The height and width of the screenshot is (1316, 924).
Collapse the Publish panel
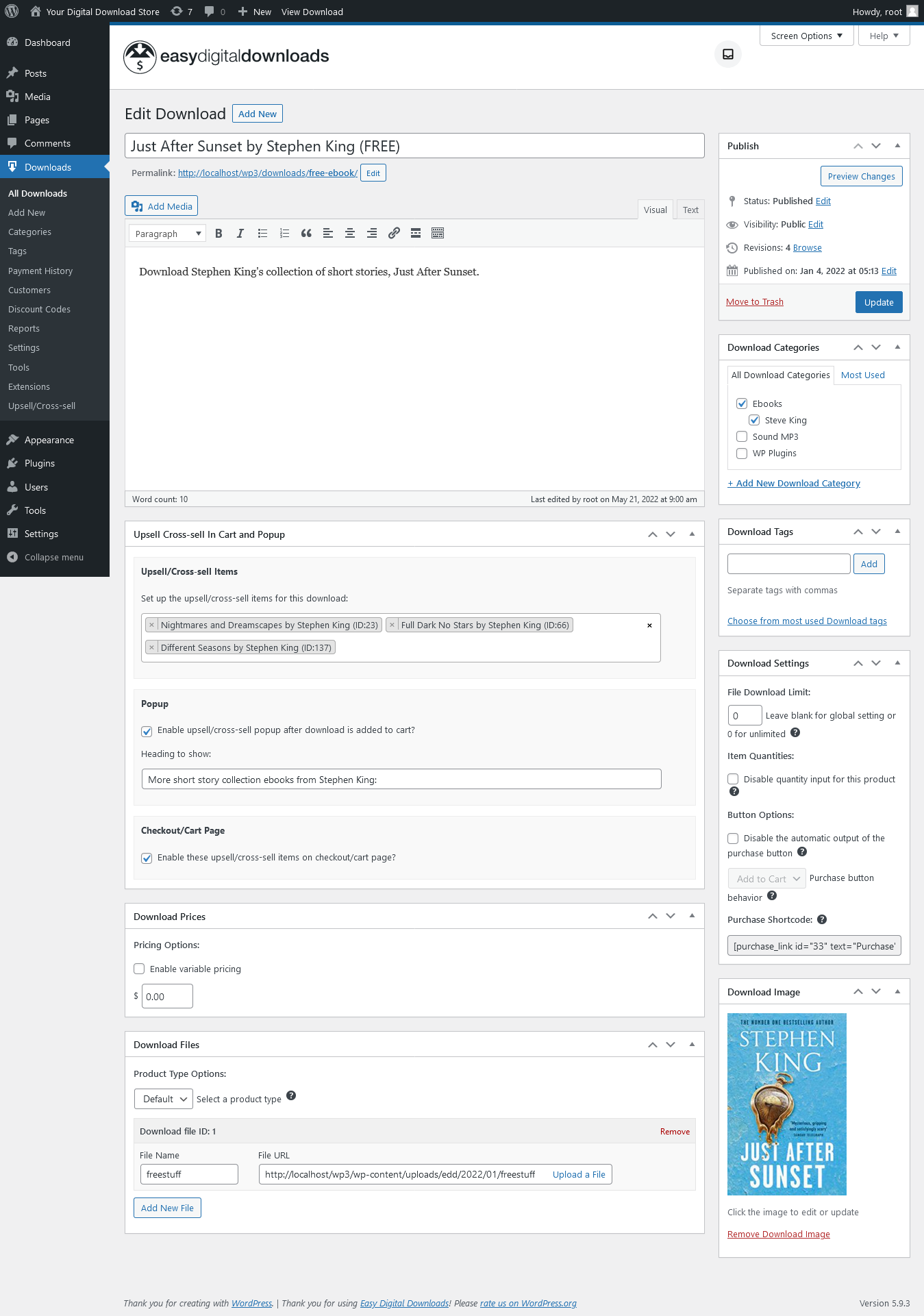click(897, 146)
